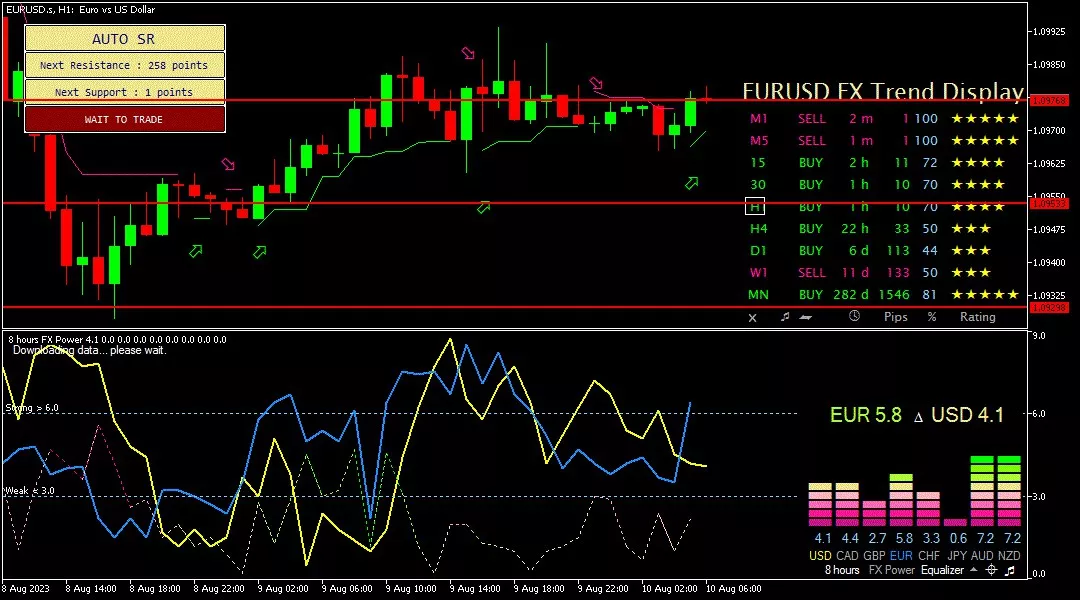This screenshot has width=1080, height=600.
Task: Switch to W1 timeframe in FX Trend panel
Action: (758, 273)
